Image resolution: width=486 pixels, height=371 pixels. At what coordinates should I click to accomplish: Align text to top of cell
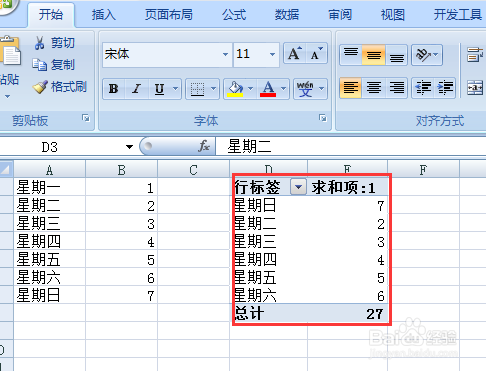click(x=351, y=54)
